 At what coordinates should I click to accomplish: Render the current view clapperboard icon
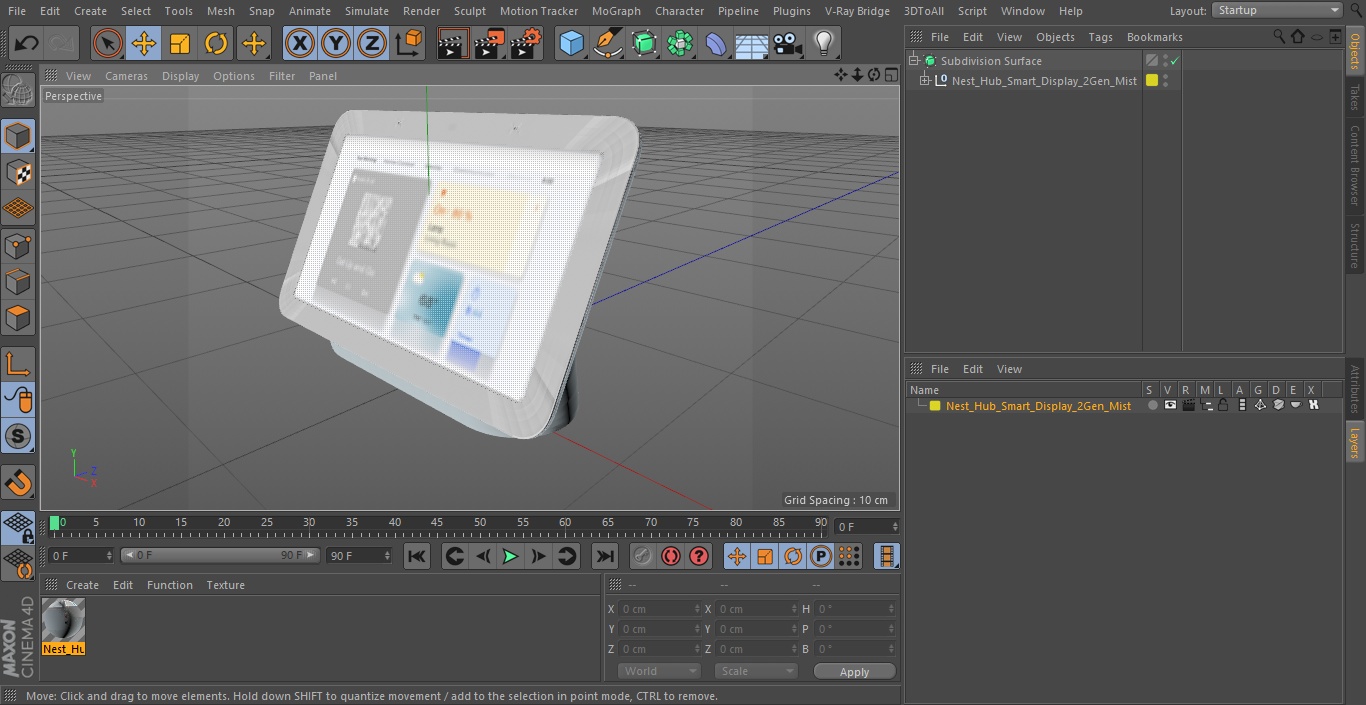click(x=453, y=43)
